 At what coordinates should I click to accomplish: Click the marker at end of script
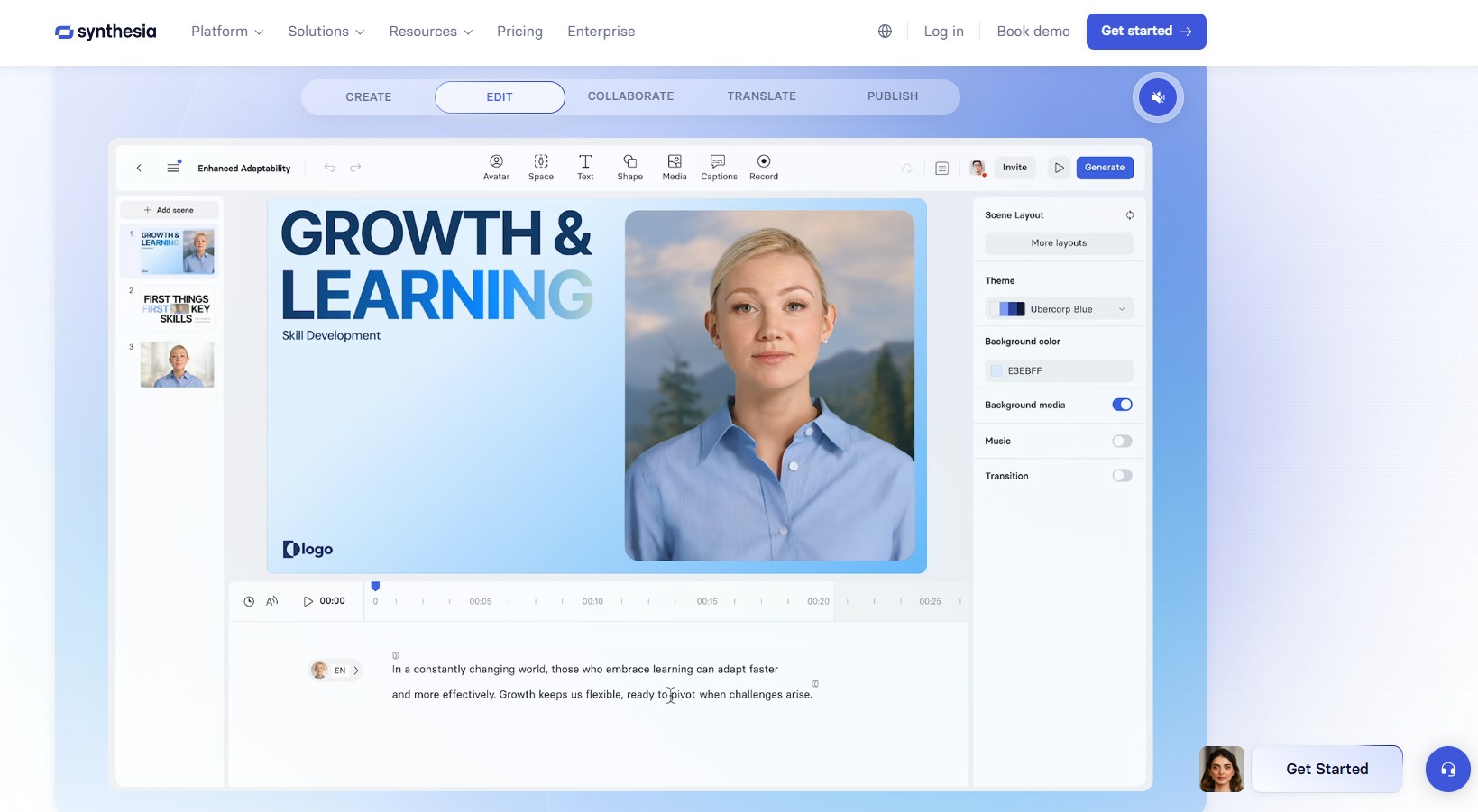click(815, 683)
